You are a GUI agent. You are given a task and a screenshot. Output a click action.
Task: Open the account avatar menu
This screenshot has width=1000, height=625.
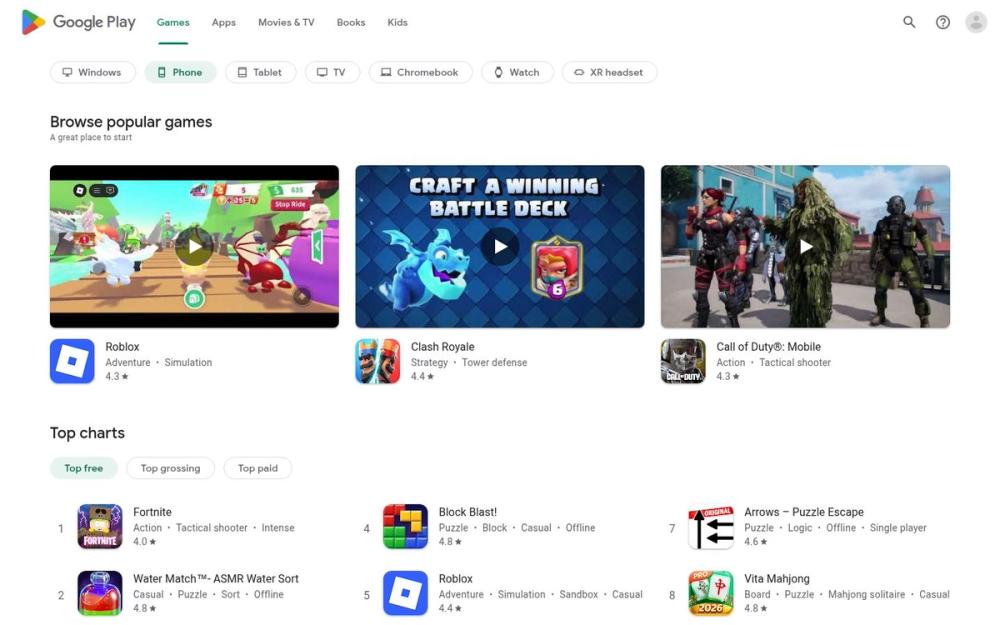976,22
